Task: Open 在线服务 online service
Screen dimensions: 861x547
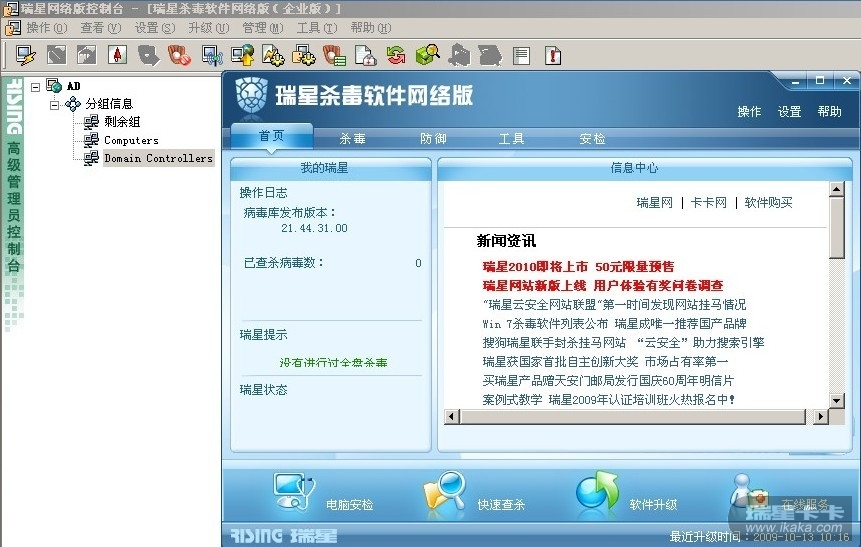Action: (780, 494)
